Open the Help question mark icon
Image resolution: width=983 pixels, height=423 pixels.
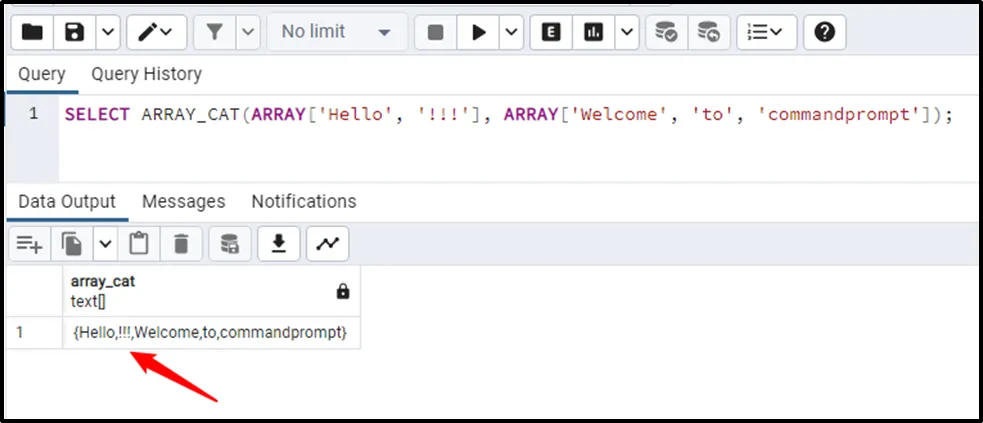[x=824, y=32]
